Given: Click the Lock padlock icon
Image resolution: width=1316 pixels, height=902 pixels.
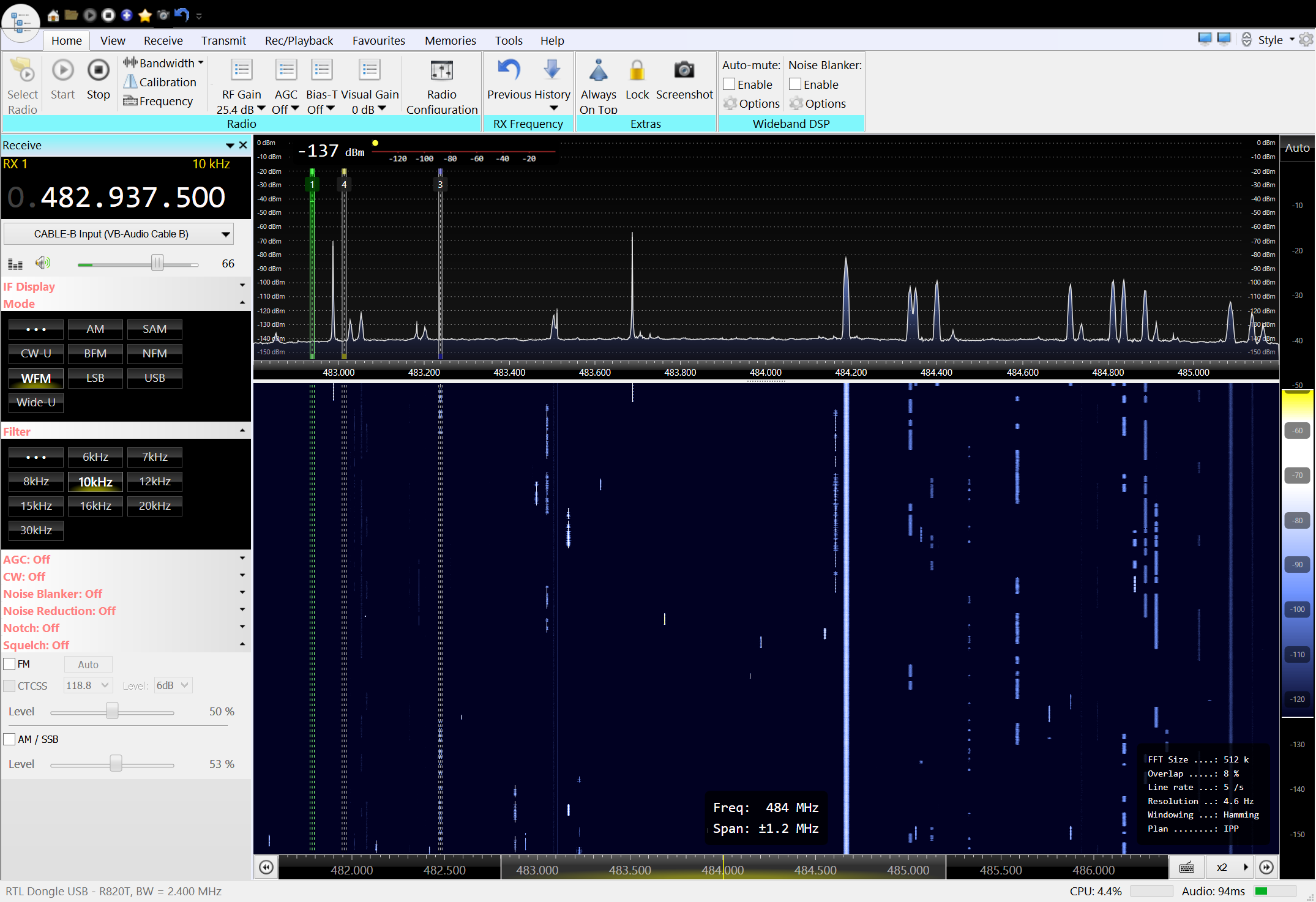Looking at the screenshot, I should [637, 71].
